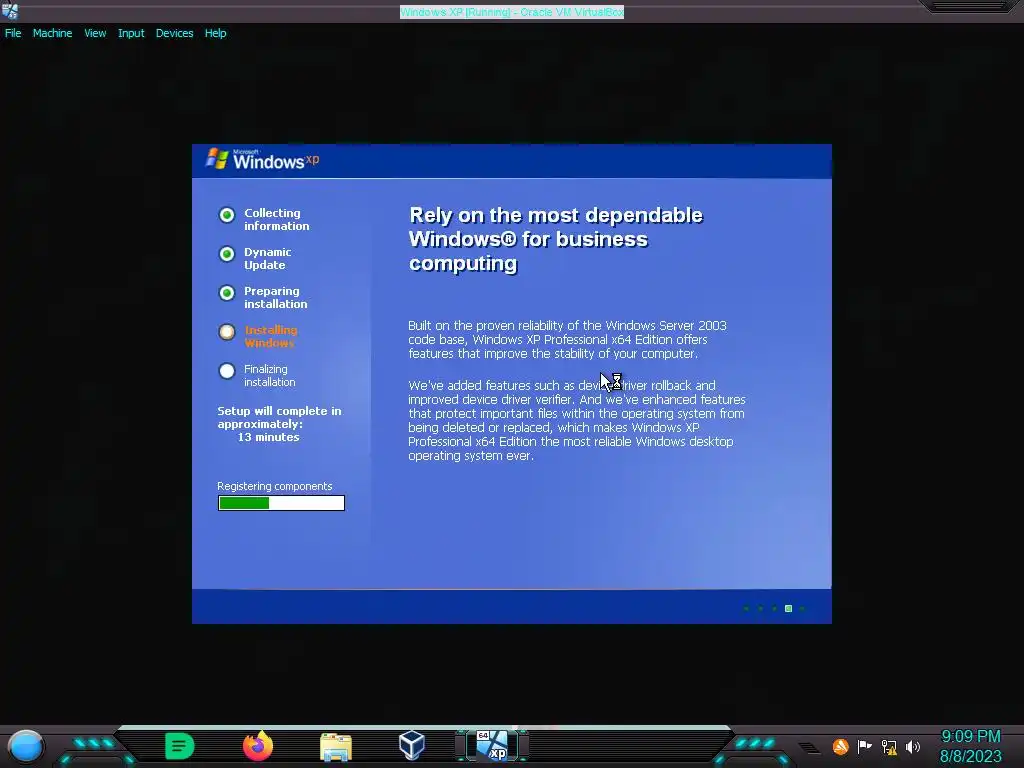Image resolution: width=1024 pixels, height=768 pixels.
Task: Open the network tray icon
Action: click(x=889, y=746)
